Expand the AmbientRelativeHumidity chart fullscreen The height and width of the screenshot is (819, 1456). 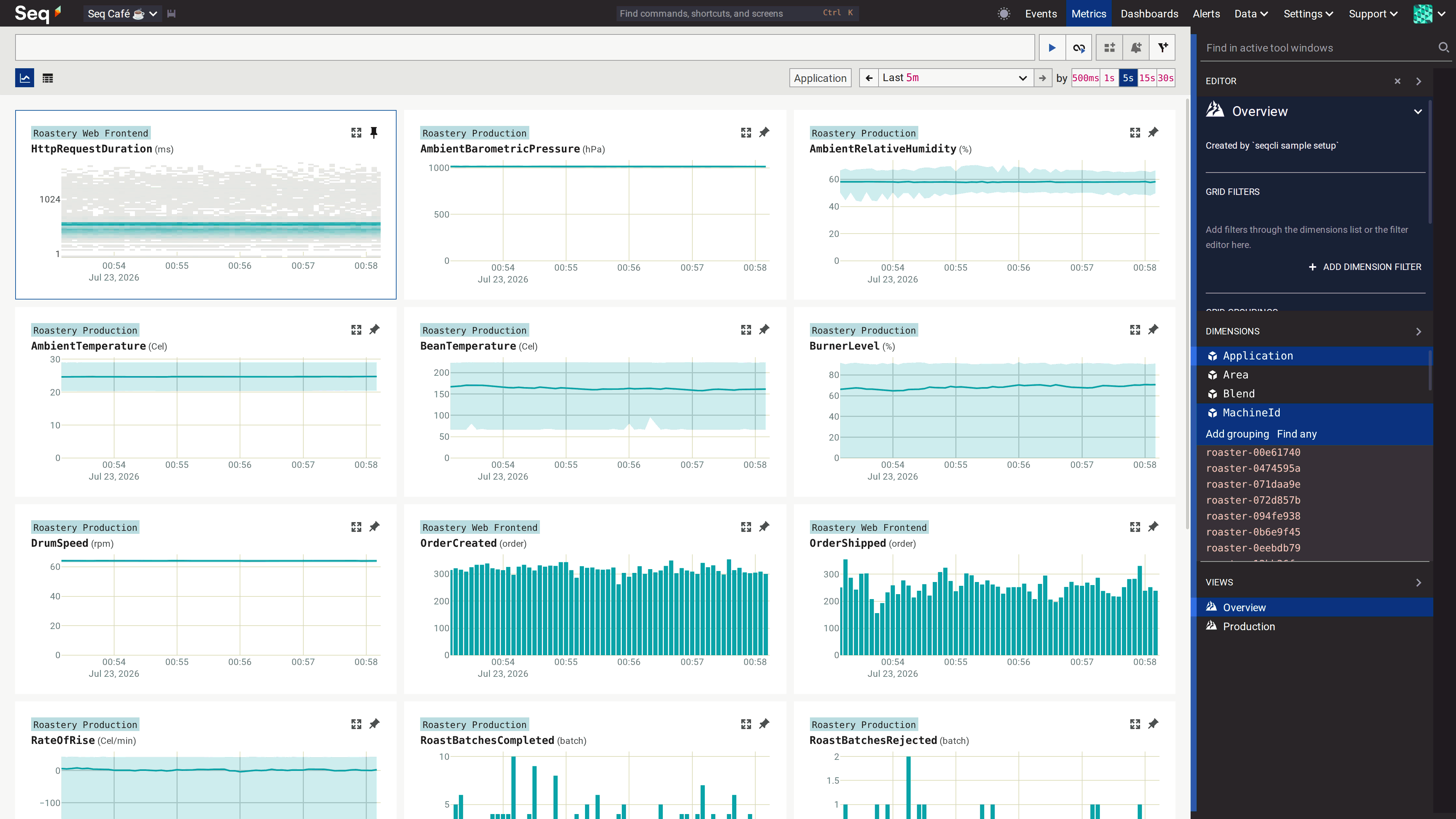pos(1135,132)
